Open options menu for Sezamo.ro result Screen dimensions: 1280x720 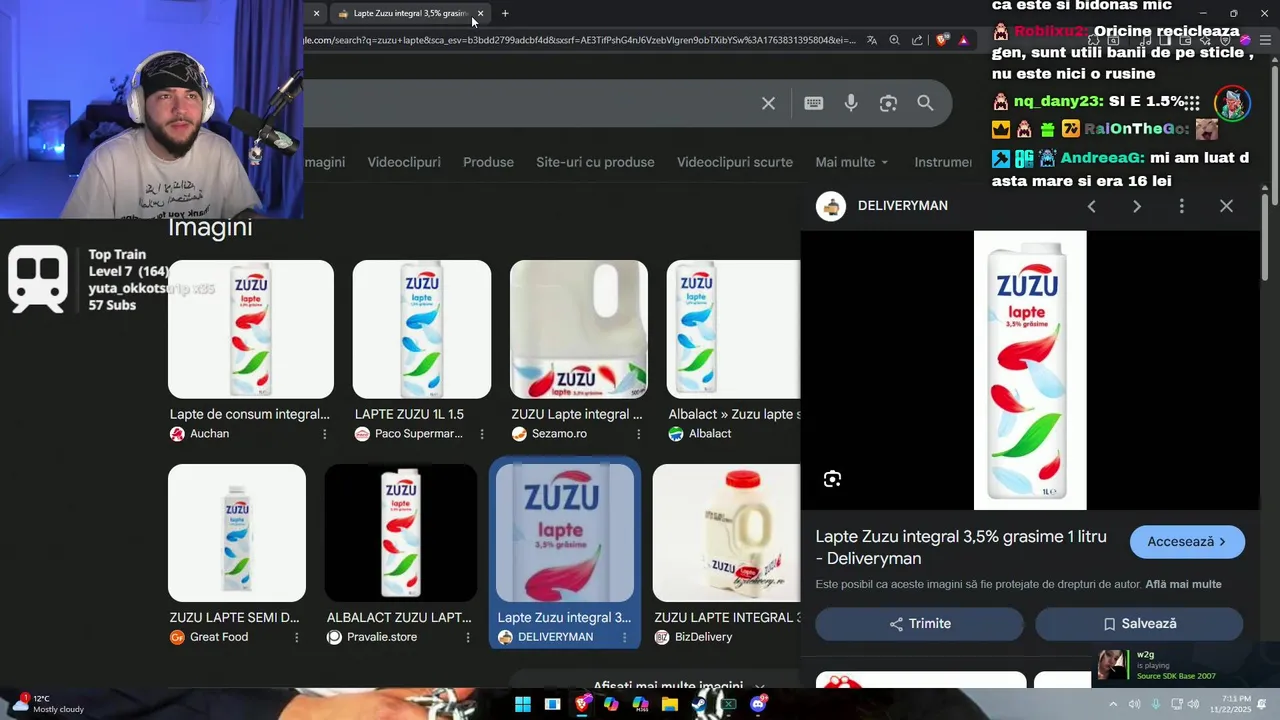pyautogui.click(x=639, y=434)
